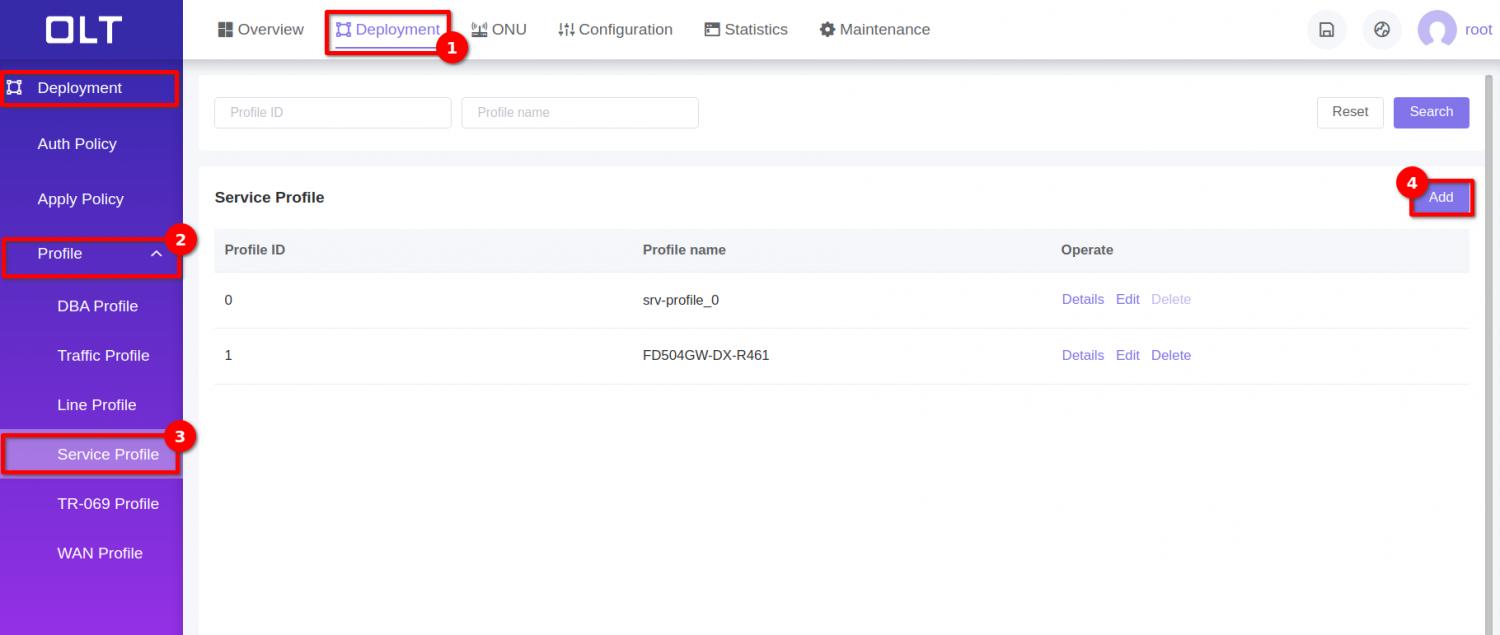Open the Auth Policy page
Viewport: 1500px width, 635px height.
pos(77,144)
